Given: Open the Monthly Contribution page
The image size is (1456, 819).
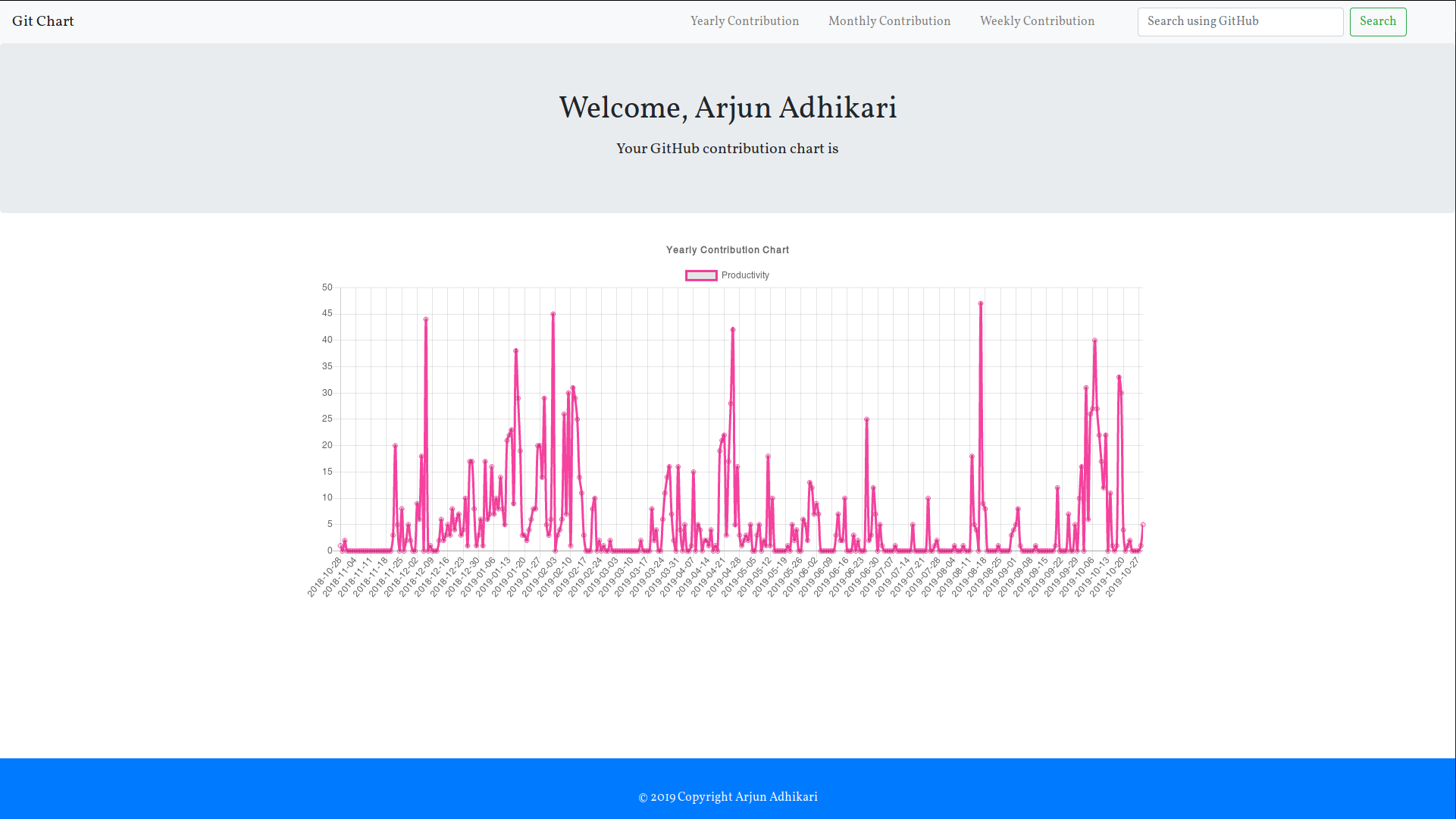Looking at the screenshot, I should (x=889, y=21).
